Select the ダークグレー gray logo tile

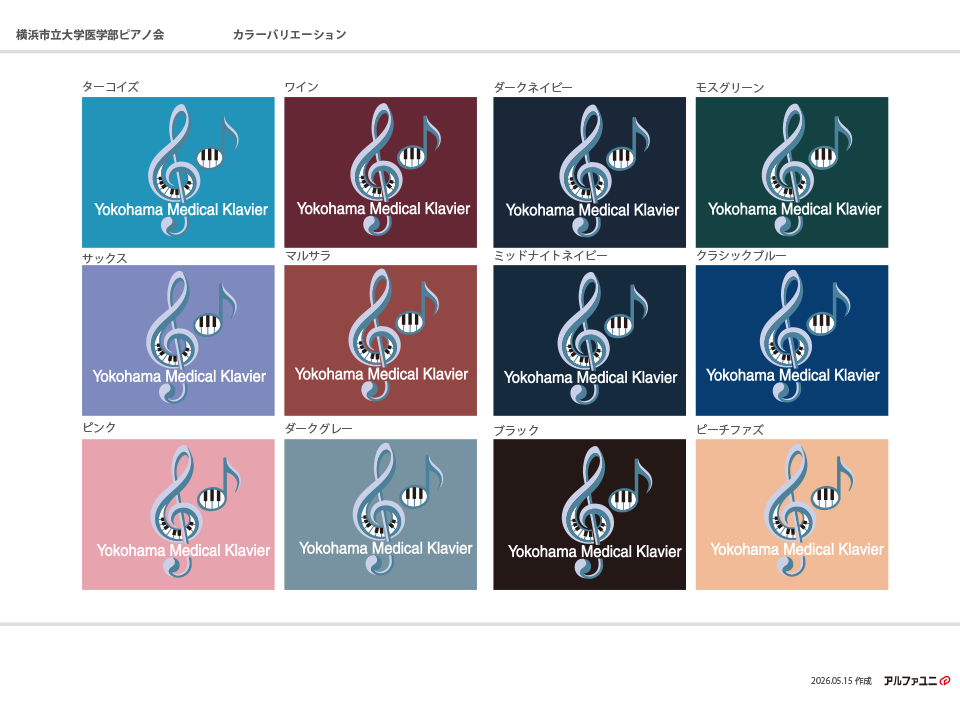[x=380, y=514]
